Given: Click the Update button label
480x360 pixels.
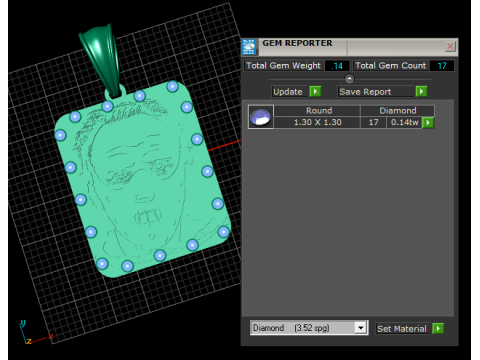Looking at the screenshot, I should (288, 92).
